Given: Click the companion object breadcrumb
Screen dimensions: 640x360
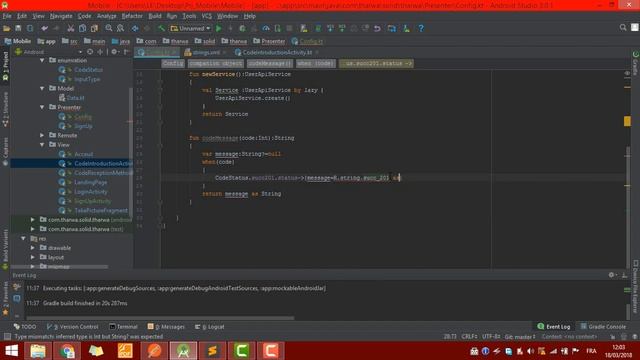Looking at the screenshot, I should point(216,63).
